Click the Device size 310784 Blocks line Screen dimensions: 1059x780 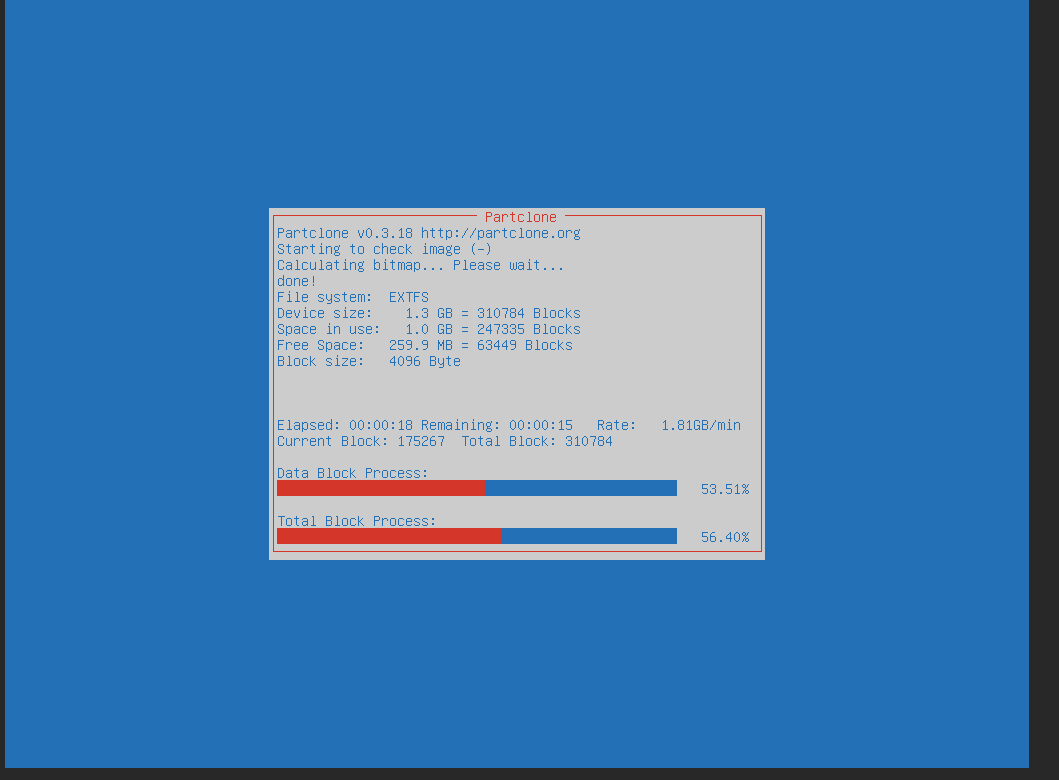[428, 313]
